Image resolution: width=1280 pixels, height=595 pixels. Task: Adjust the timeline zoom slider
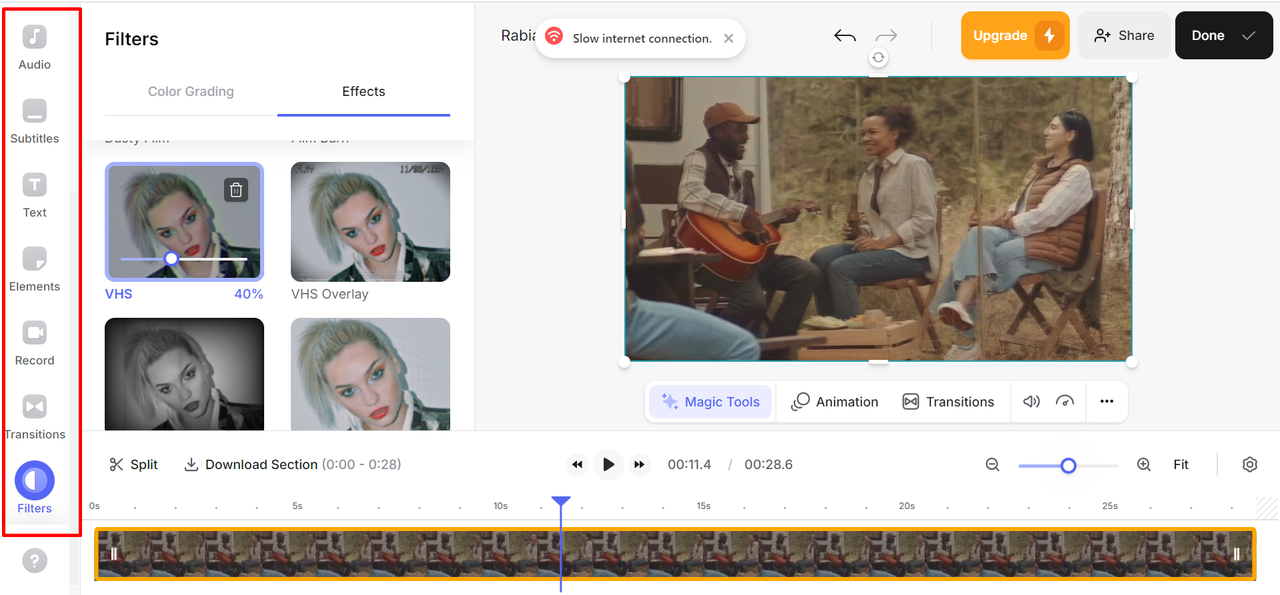click(x=1068, y=465)
